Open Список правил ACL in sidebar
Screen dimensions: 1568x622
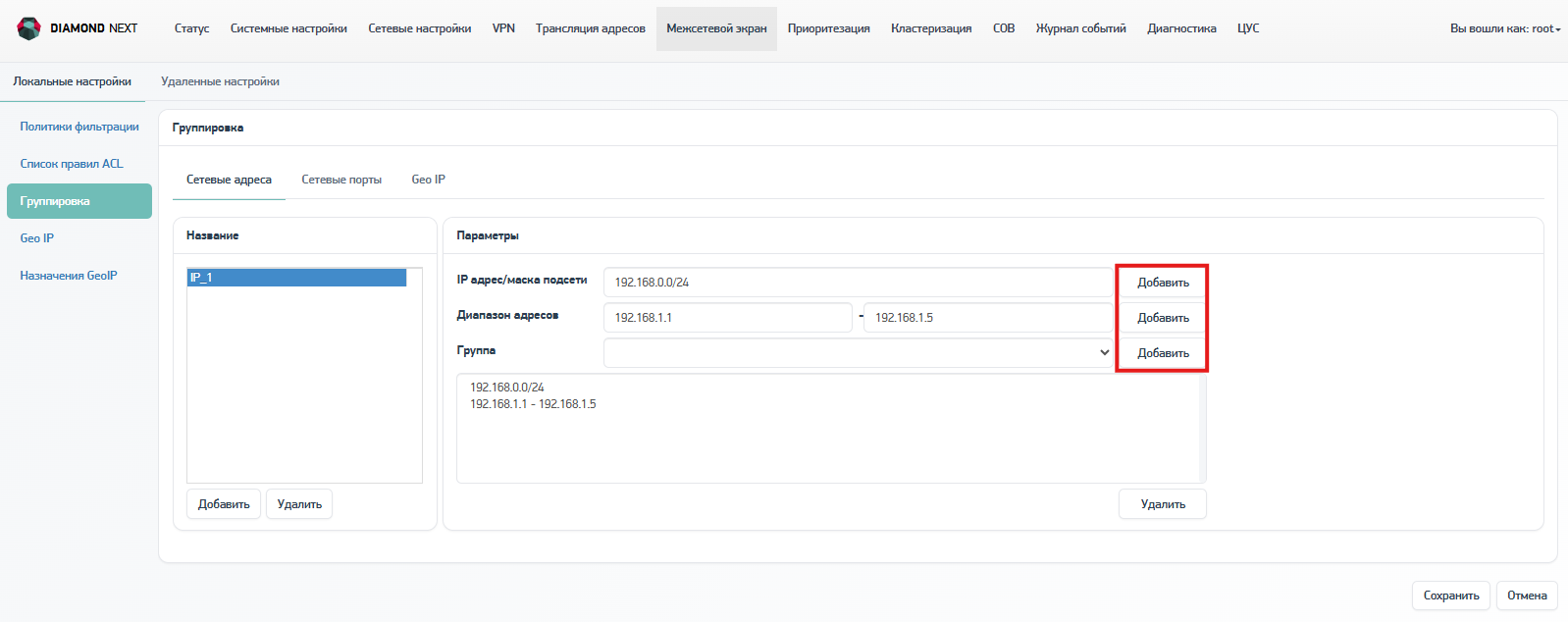coord(72,164)
